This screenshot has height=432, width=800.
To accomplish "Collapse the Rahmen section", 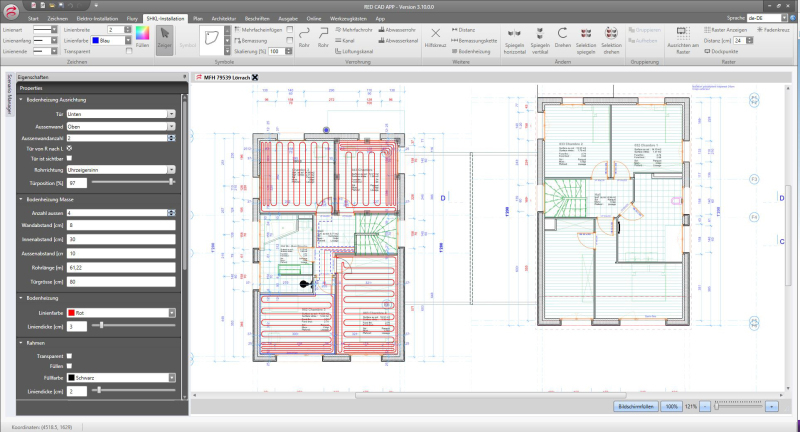I will [x=21, y=343].
